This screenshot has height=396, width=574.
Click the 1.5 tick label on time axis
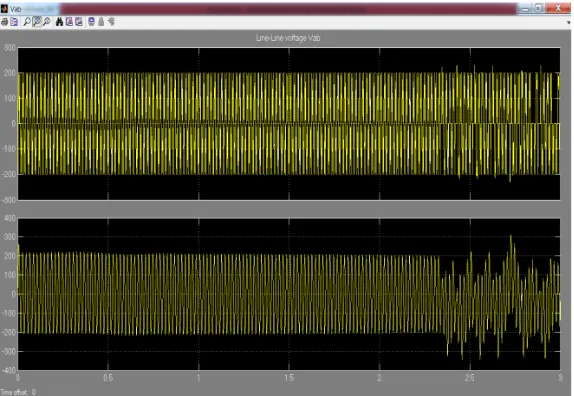(x=289, y=378)
